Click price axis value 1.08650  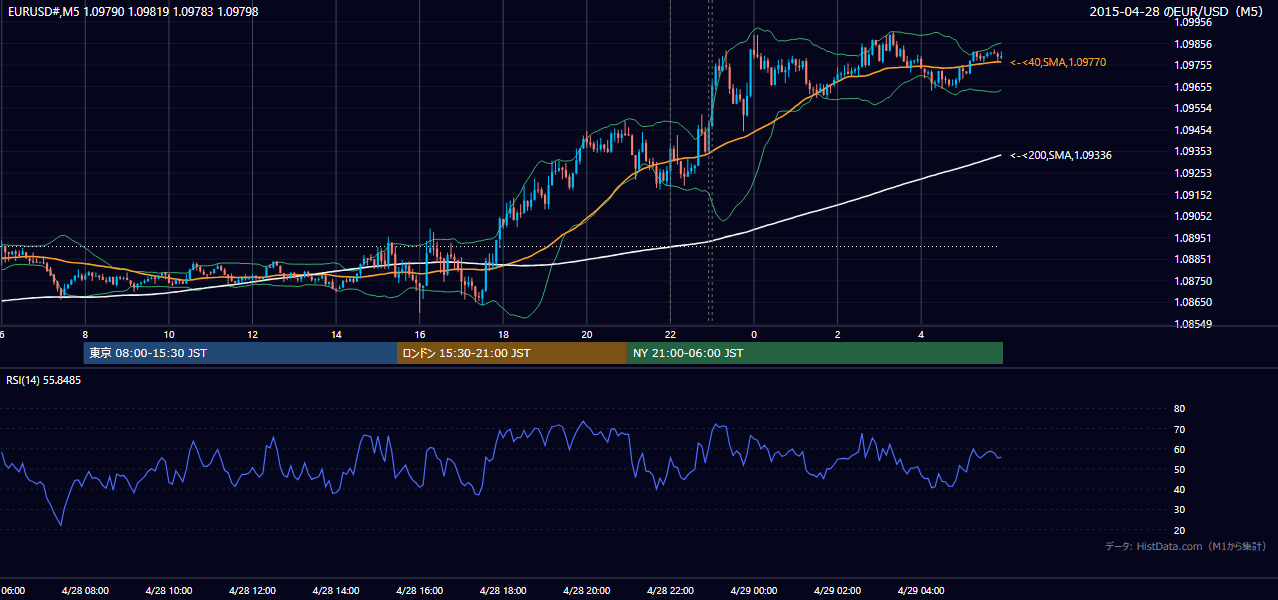[x=1192, y=302]
